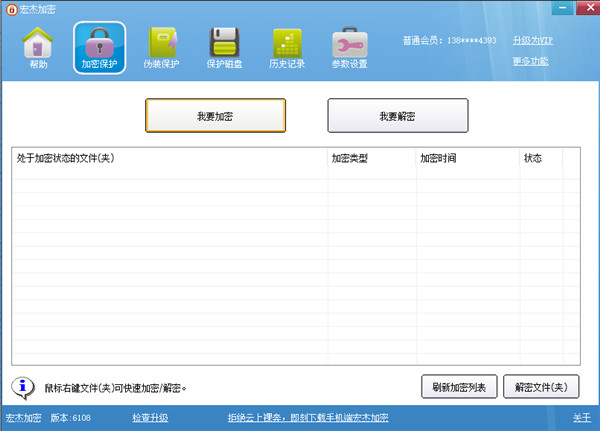Click the 版本:6108 status text

point(70,418)
